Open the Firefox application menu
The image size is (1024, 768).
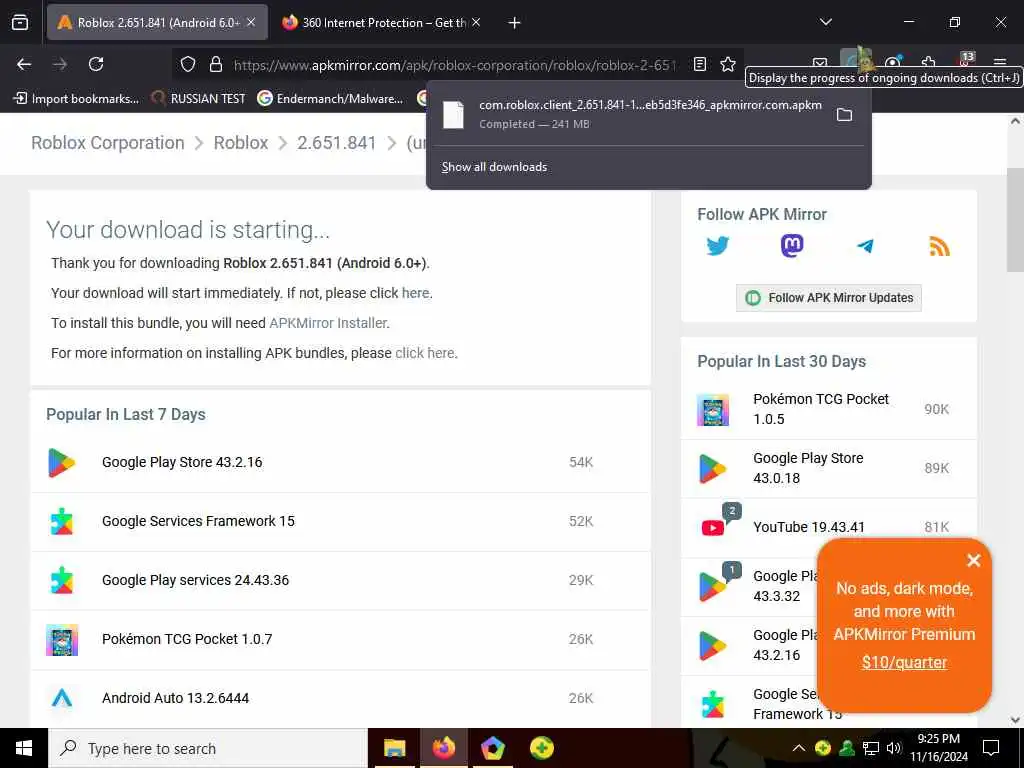pyautogui.click(x=1000, y=62)
